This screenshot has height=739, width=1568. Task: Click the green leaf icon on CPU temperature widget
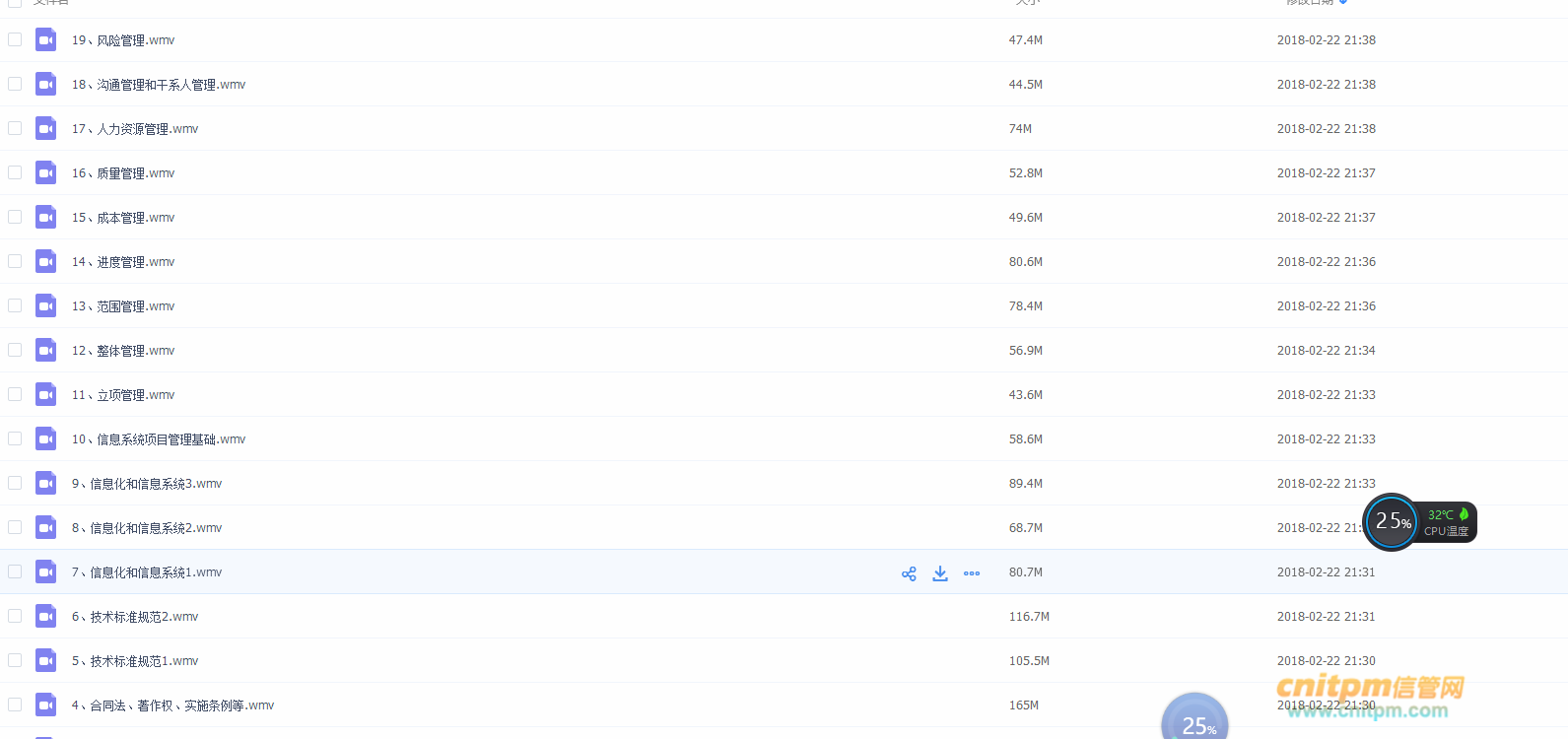click(x=1464, y=514)
